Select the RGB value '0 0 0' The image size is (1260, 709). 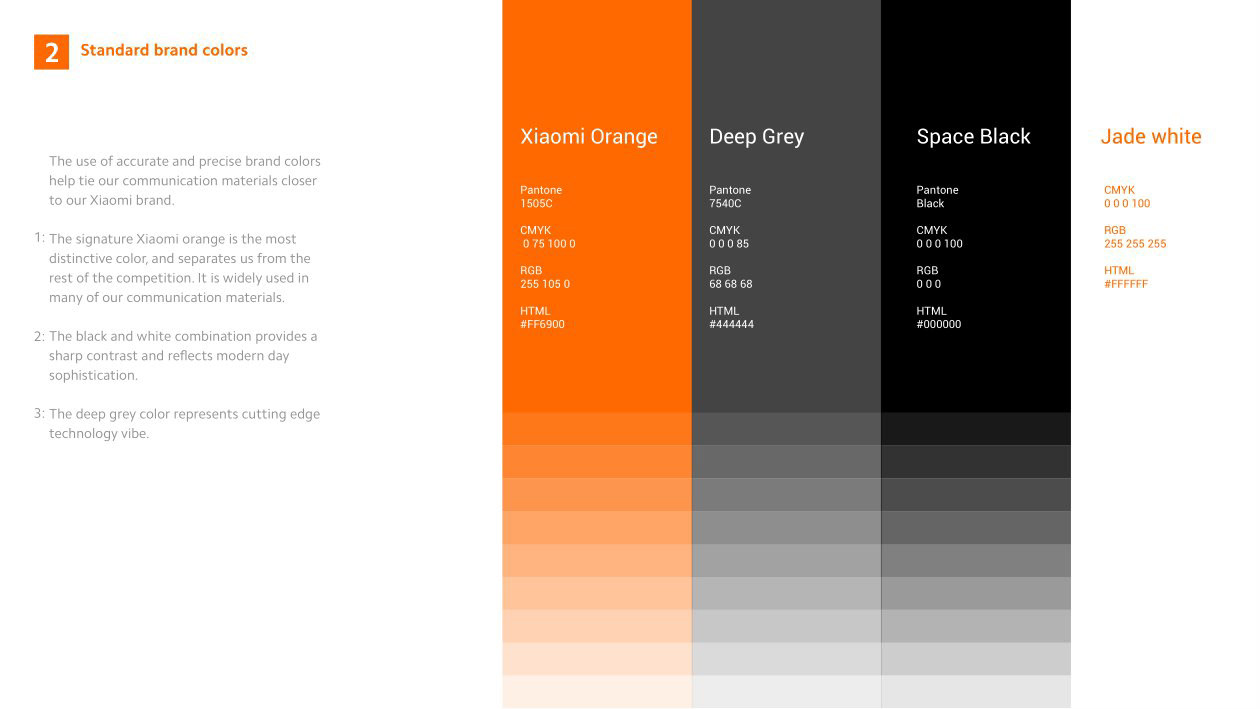[929, 284]
